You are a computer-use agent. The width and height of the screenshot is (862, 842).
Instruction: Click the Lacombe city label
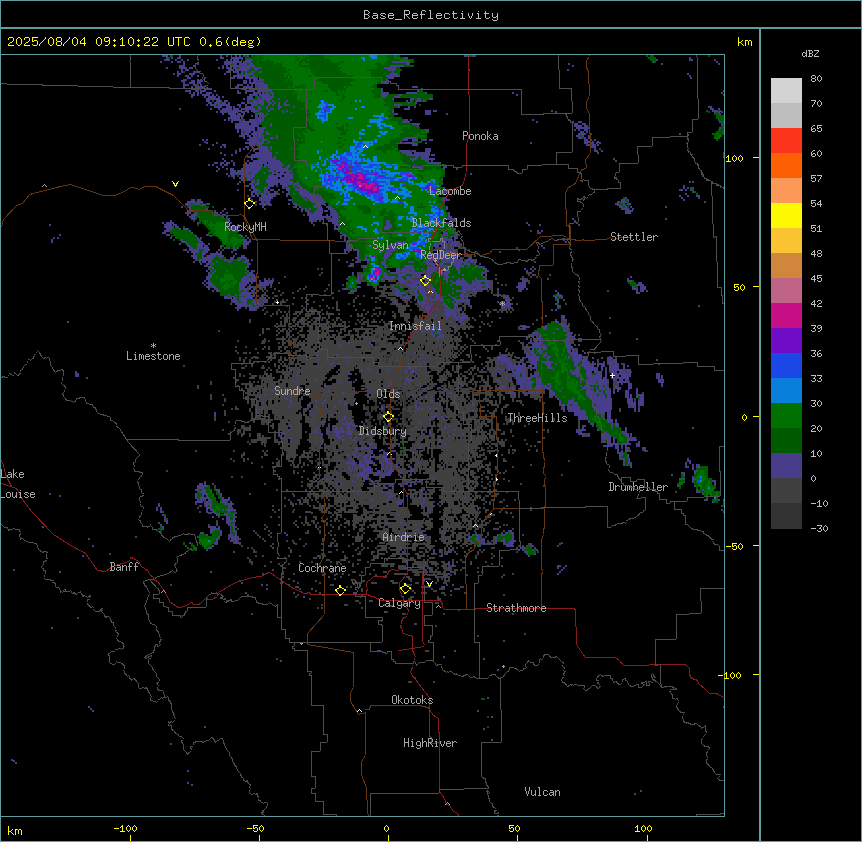[450, 191]
